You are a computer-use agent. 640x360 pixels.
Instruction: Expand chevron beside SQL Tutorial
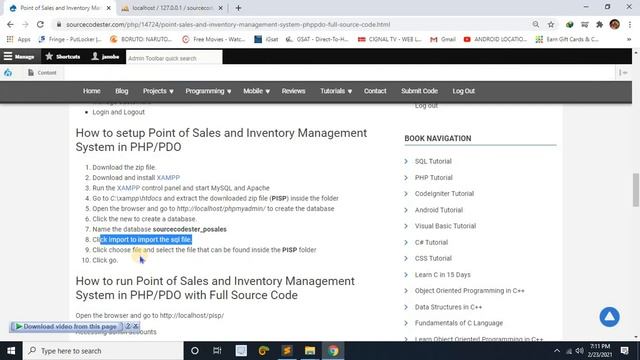(406, 161)
